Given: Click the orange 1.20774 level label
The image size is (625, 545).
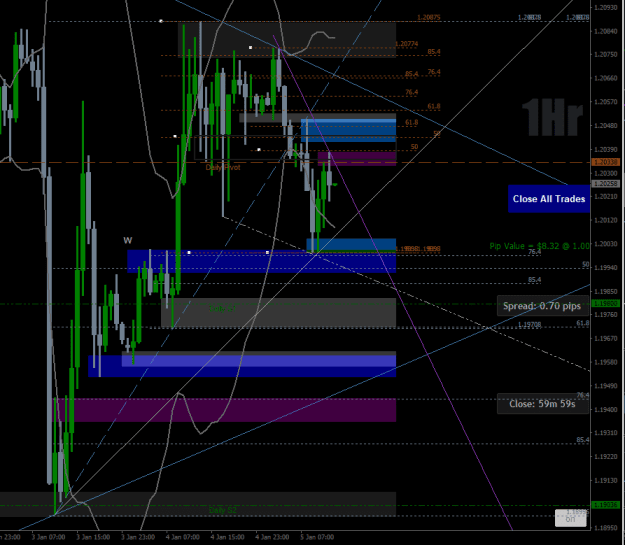Looking at the screenshot, I should 407,44.
